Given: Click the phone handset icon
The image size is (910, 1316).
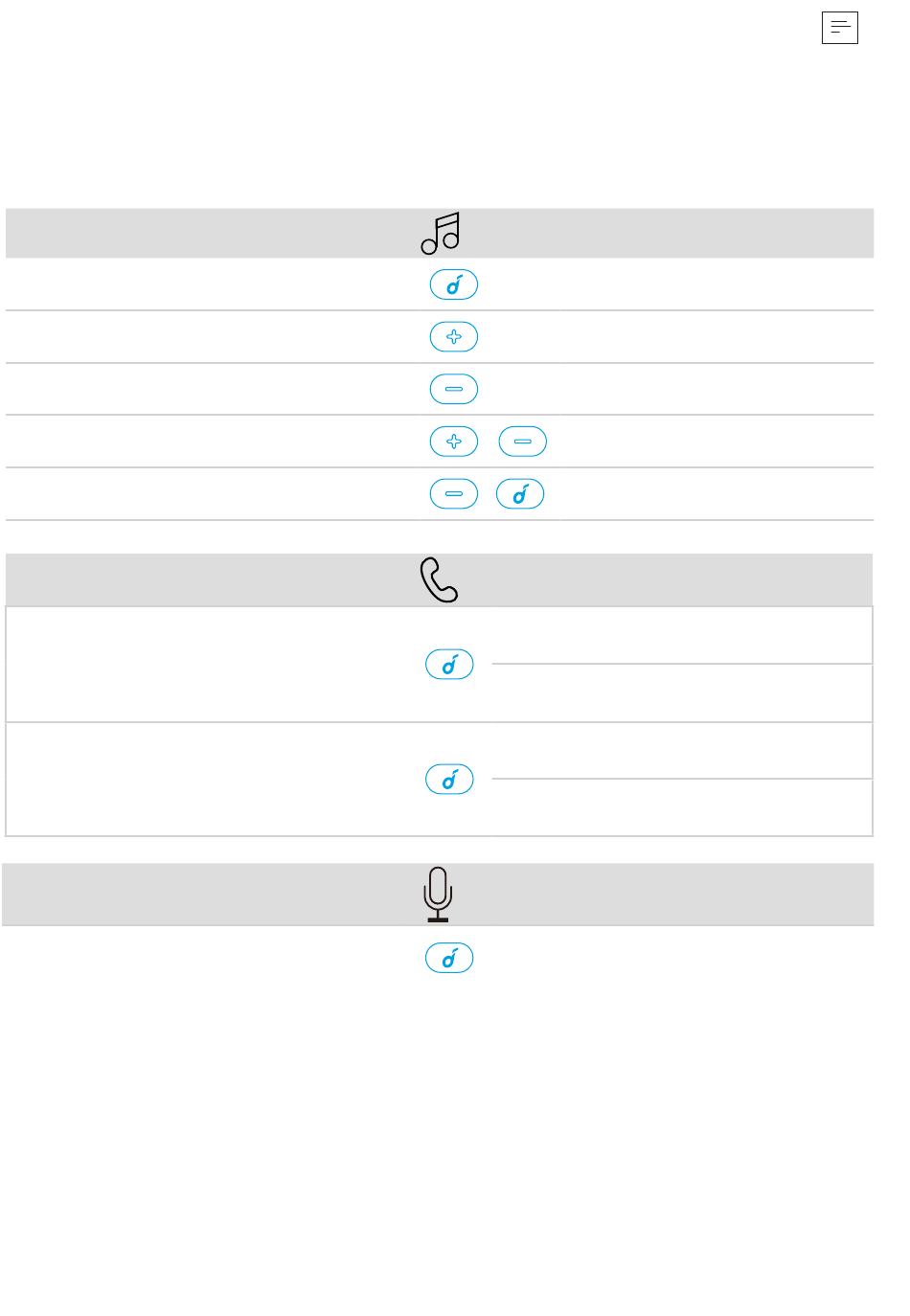Looking at the screenshot, I should point(440,580).
